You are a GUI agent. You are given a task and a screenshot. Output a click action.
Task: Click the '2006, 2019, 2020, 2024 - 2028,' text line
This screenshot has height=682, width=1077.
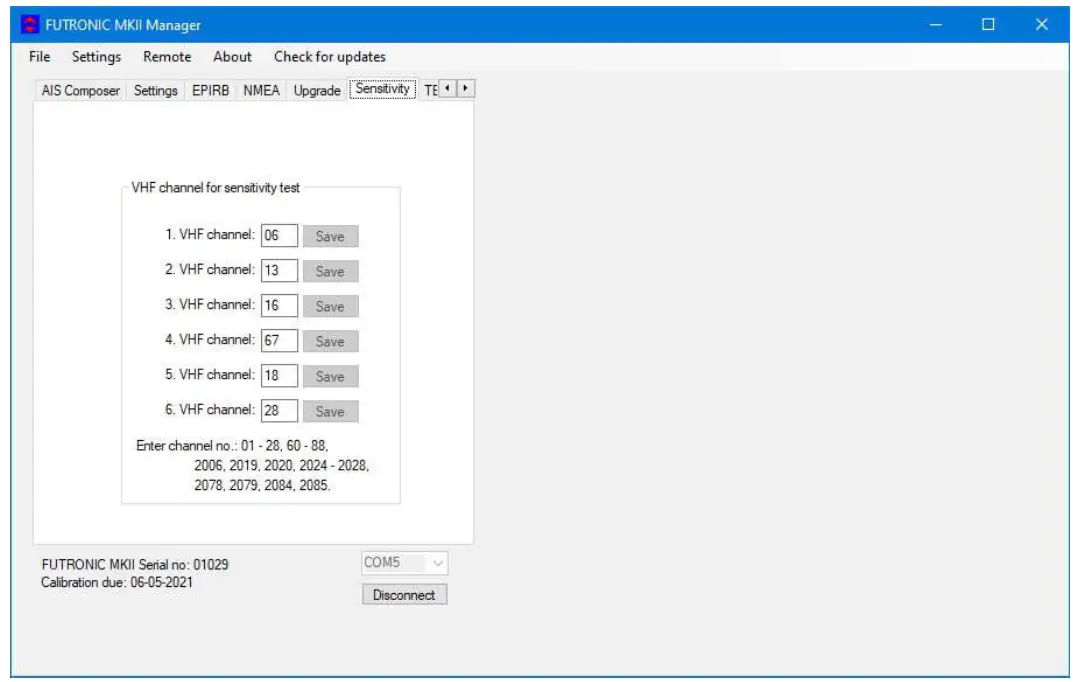point(282,466)
